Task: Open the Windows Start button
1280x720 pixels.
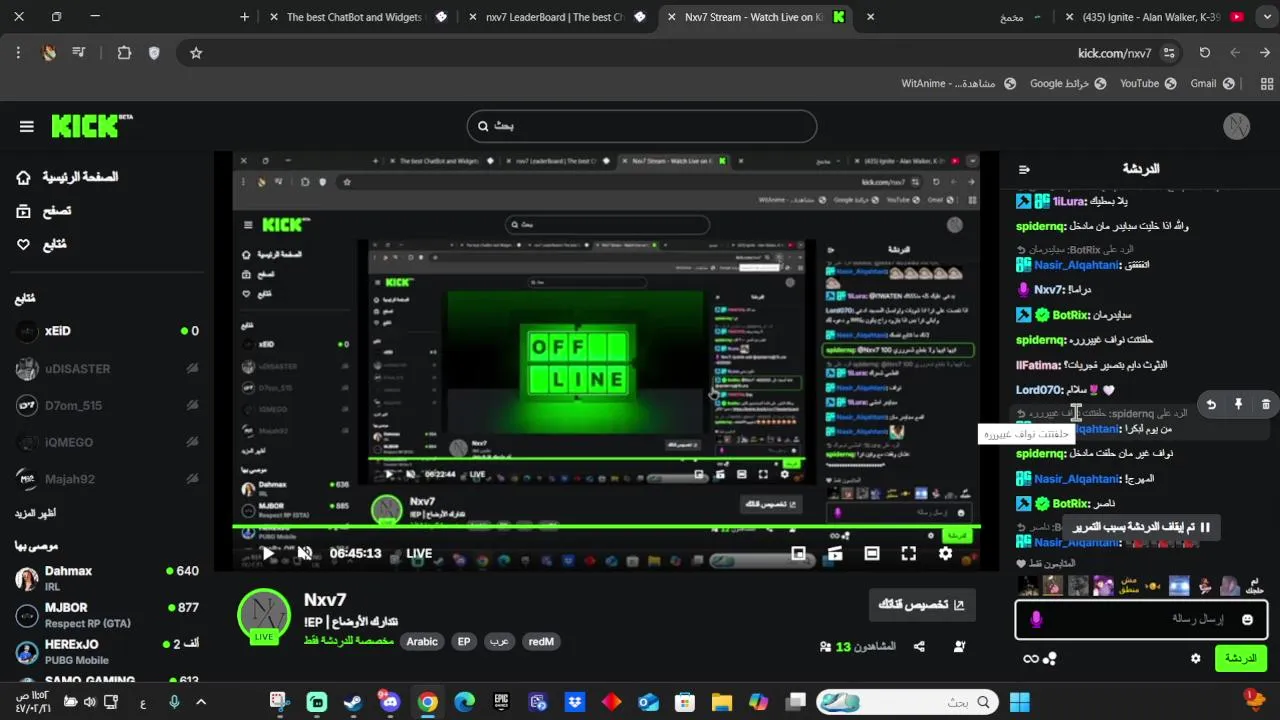Action: point(1020,703)
